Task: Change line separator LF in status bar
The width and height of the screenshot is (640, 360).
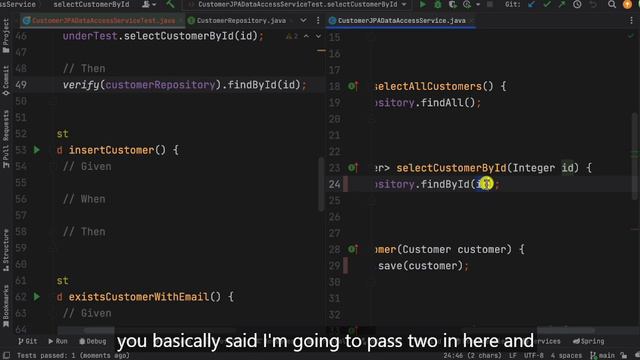Action: tap(513, 356)
